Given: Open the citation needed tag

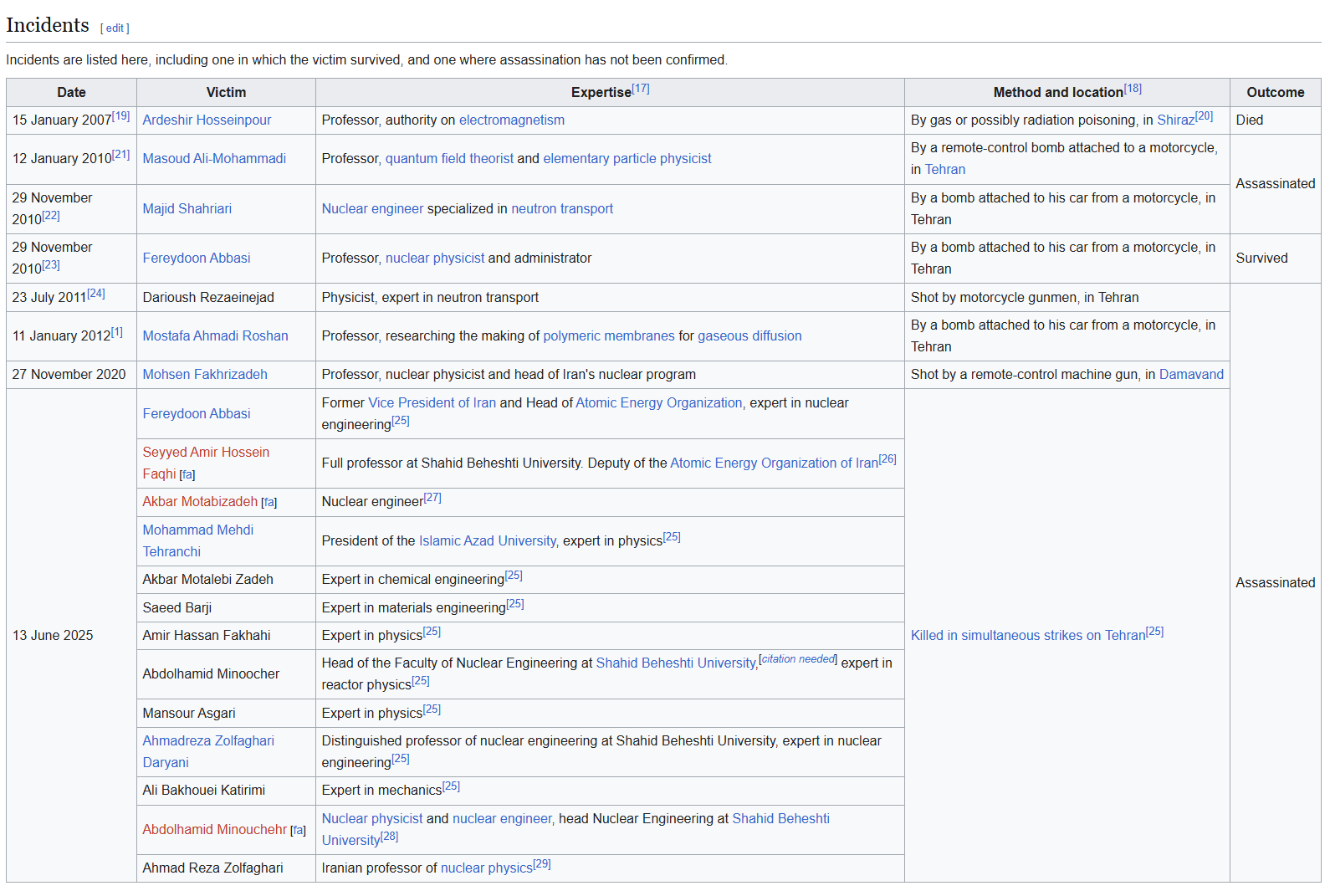Looking at the screenshot, I should [x=798, y=659].
